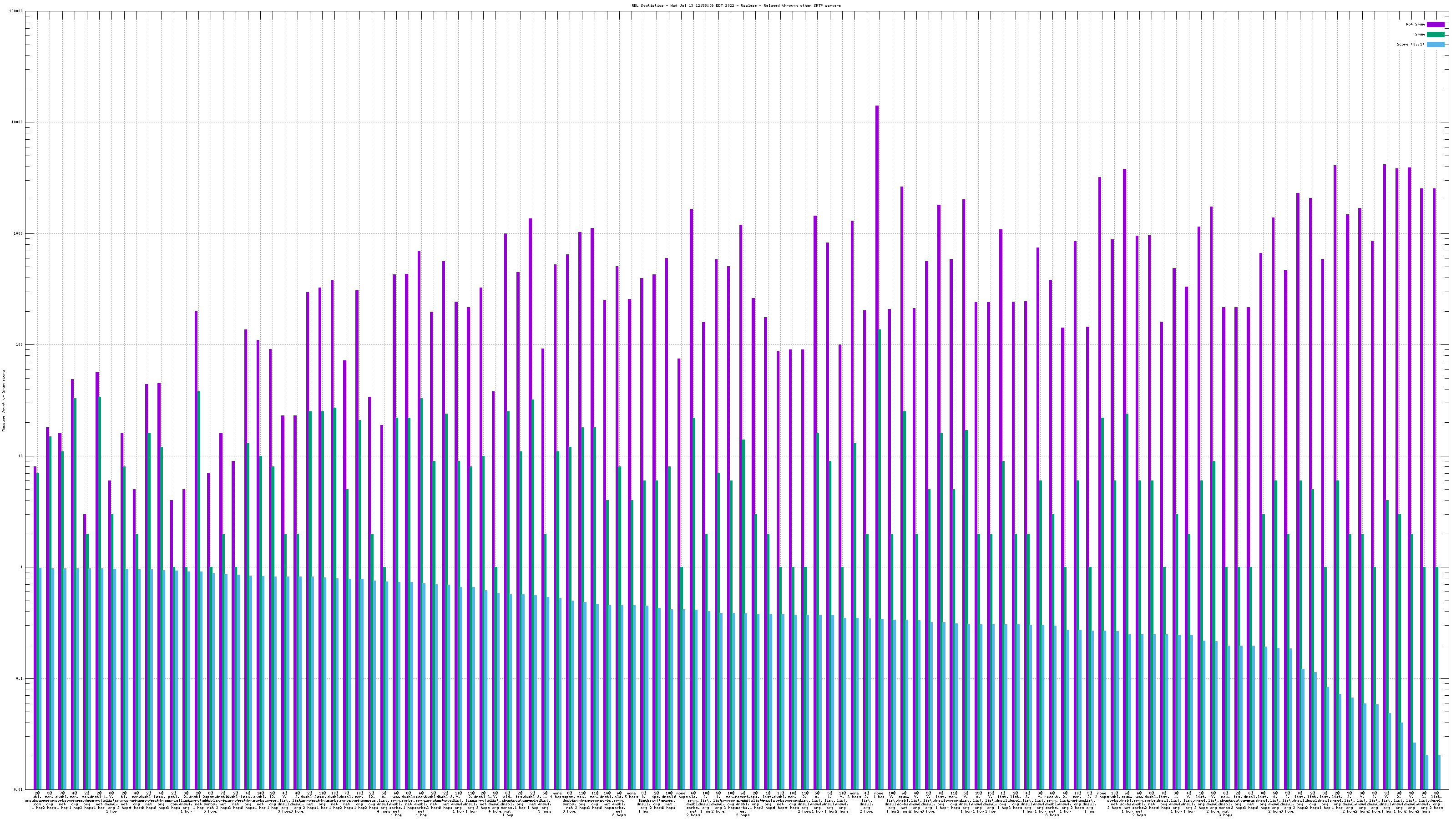Select the 'Spam' legend label text

tap(1420, 35)
